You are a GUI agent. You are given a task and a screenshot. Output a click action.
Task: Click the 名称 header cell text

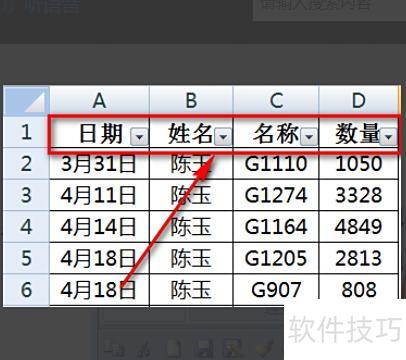tap(276, 134)
